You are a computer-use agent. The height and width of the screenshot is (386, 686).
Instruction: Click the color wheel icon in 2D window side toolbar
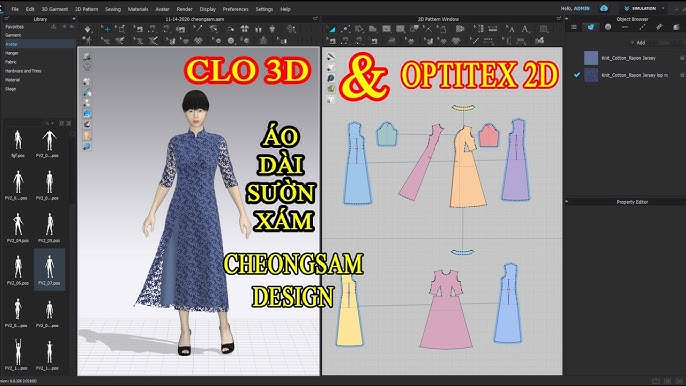click(330, 89)
